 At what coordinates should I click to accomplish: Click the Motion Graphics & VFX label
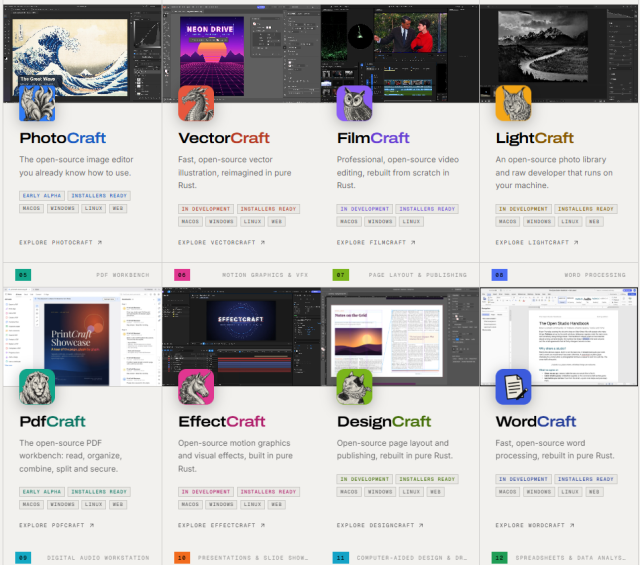(x=265, y=275)
